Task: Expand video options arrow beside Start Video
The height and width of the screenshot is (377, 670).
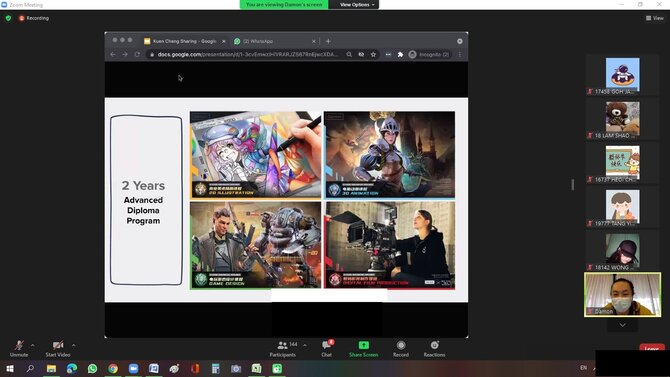Action: pos(74,345)
